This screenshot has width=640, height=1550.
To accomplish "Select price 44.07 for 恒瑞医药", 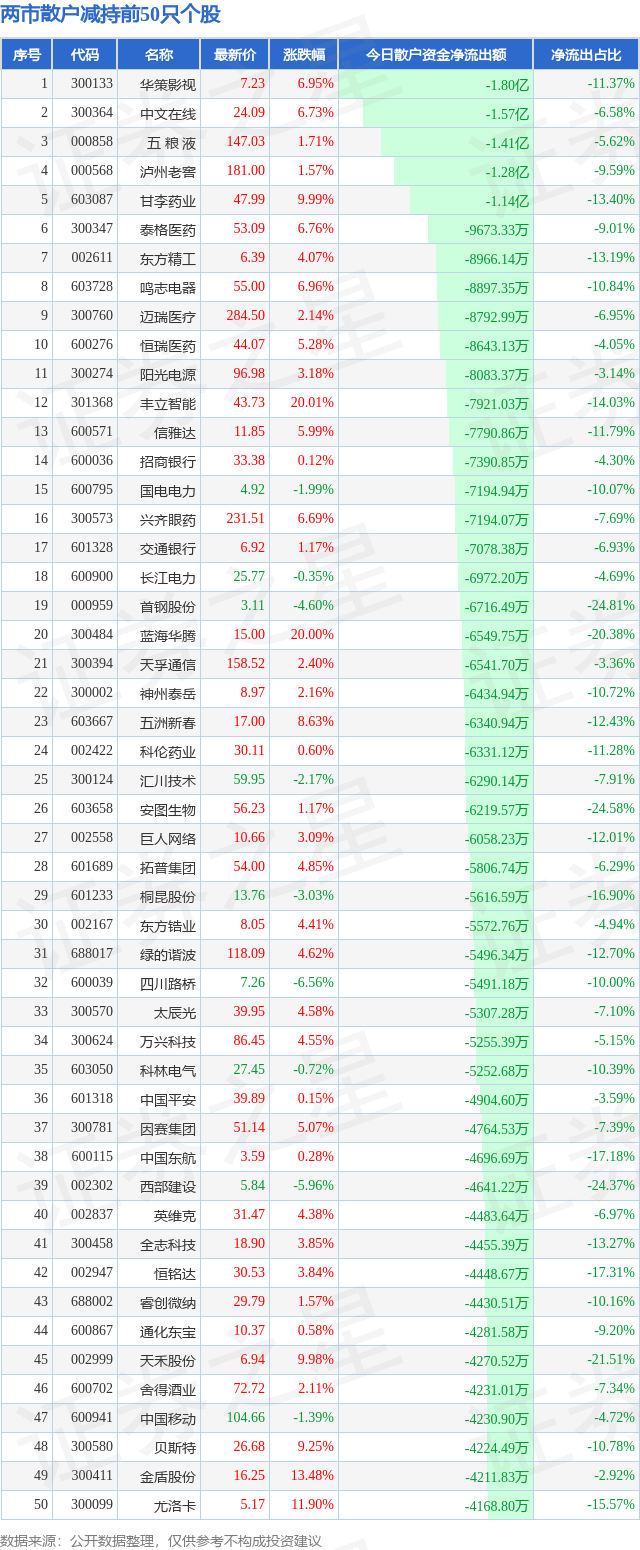I will tap(250, 345).
